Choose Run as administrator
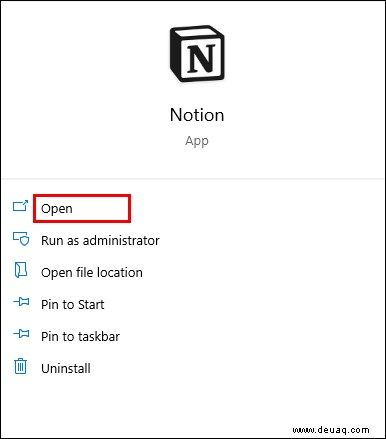Screen dimensions: 386x439 coord(100,240)
